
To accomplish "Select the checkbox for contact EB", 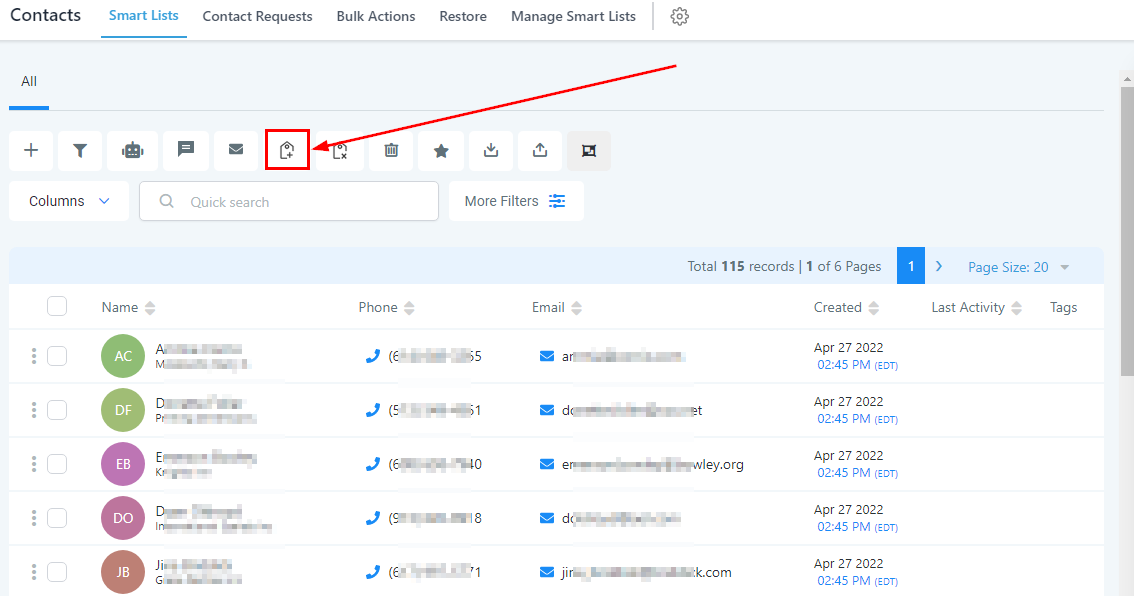I will click(x=57, y=463).
